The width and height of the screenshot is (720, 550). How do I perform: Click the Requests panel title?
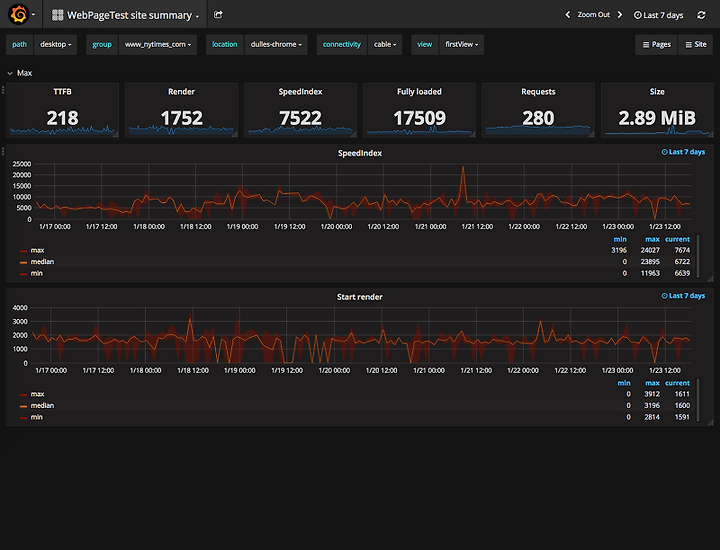click(x=538, y=92)
